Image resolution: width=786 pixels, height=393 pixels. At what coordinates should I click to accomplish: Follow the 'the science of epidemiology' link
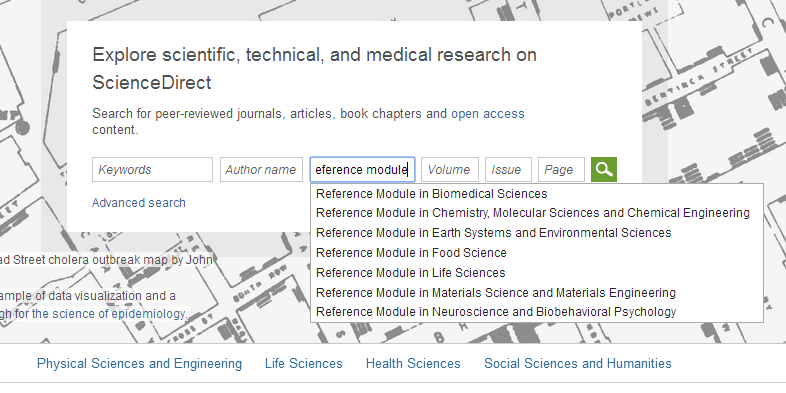pos(110,314)
